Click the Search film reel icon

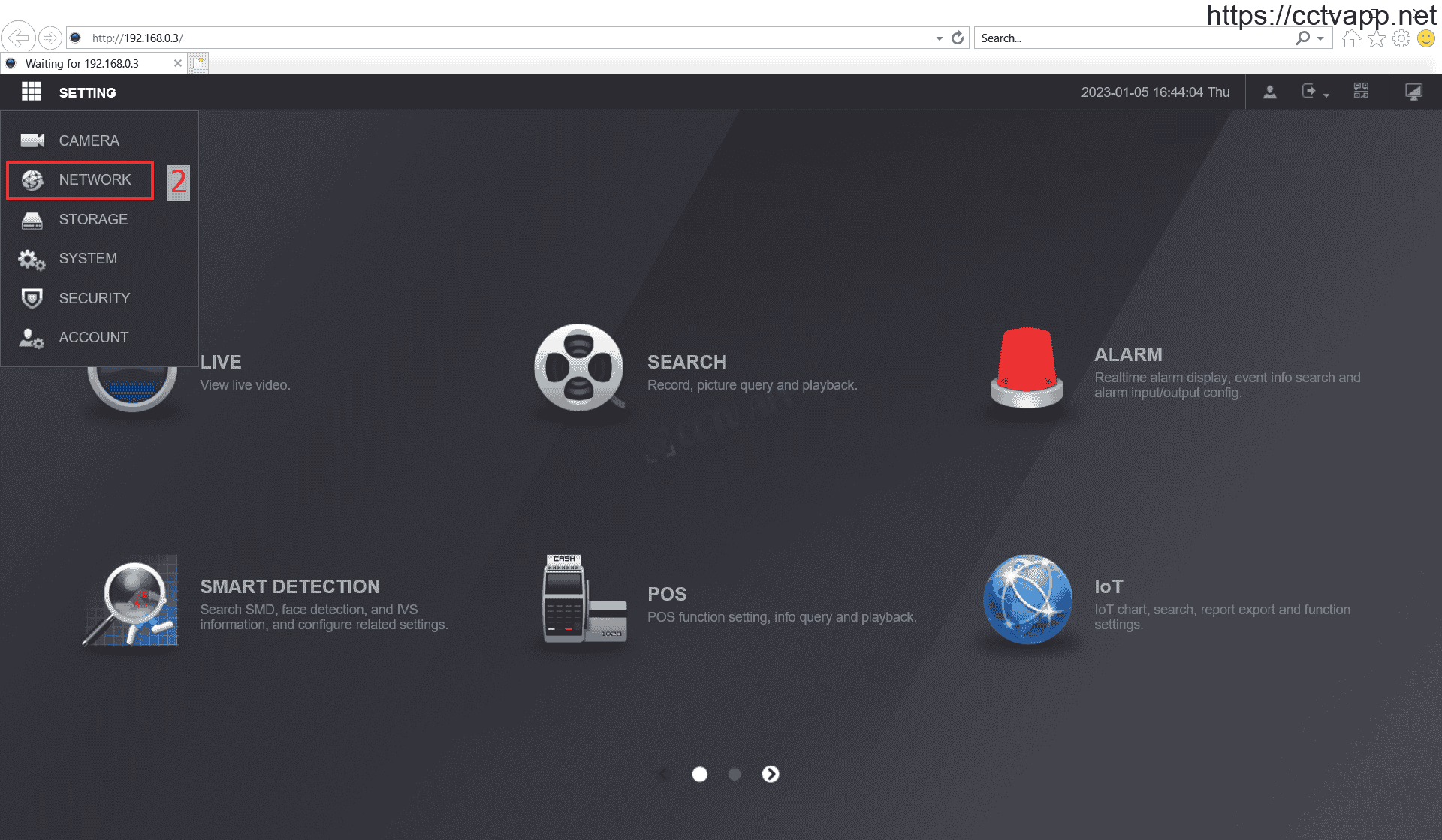(x=578, y=368)
